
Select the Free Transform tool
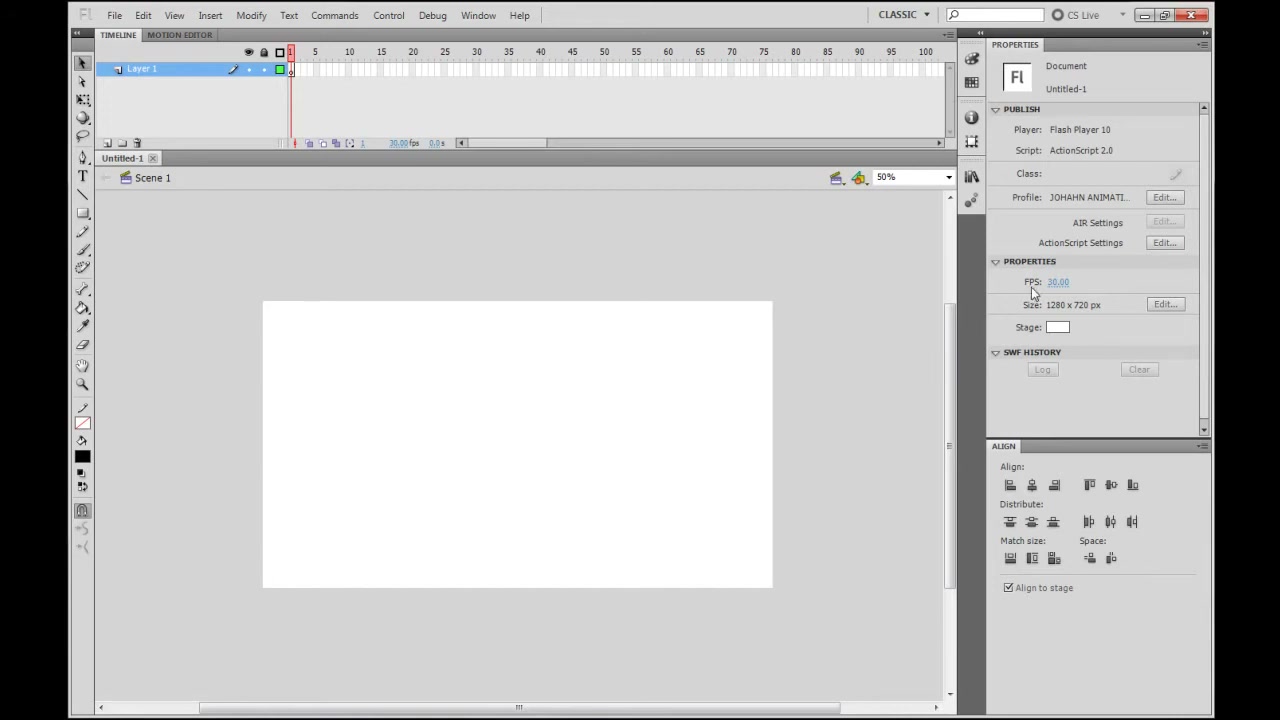point(83,100)
